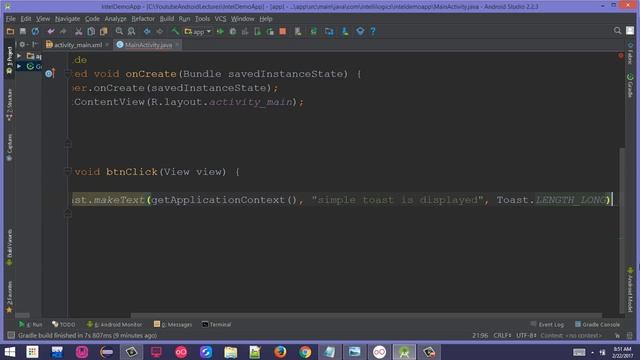Click the Open folder toolbar icon
Viewport: 640px width, 360px height.
click(x=11, y=31)
